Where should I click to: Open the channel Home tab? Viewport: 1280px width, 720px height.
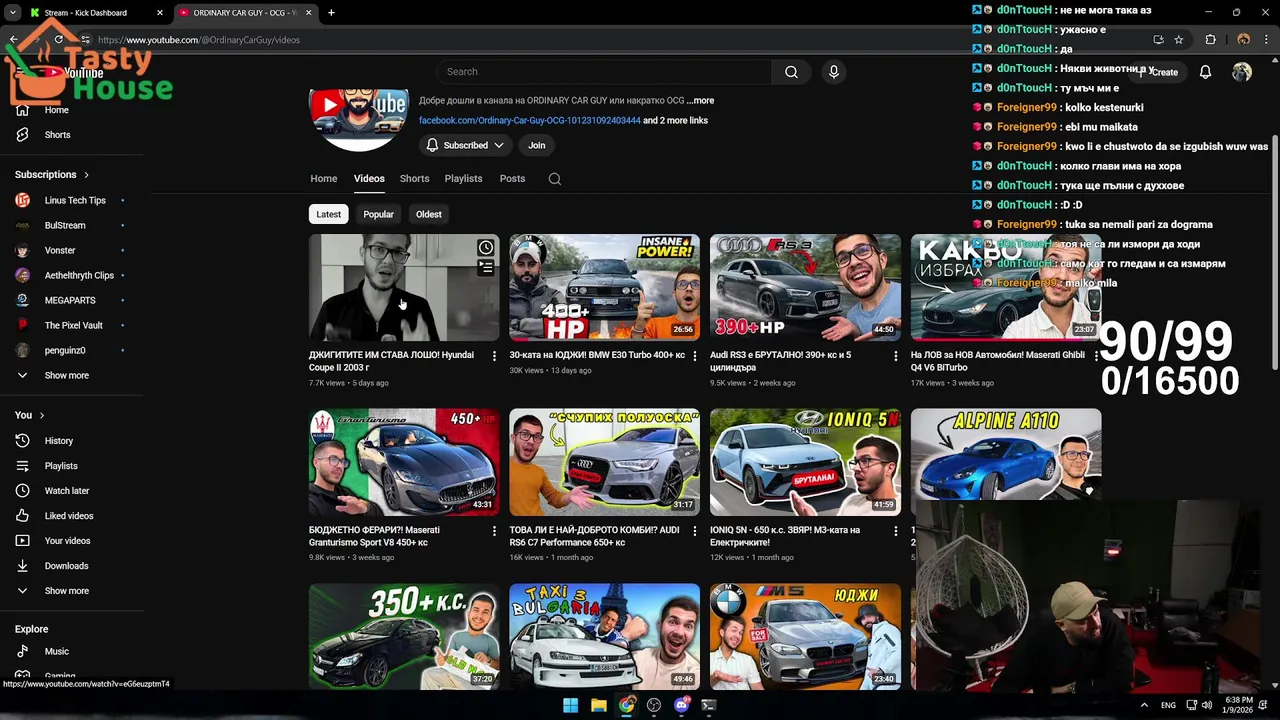click(323, 179)
